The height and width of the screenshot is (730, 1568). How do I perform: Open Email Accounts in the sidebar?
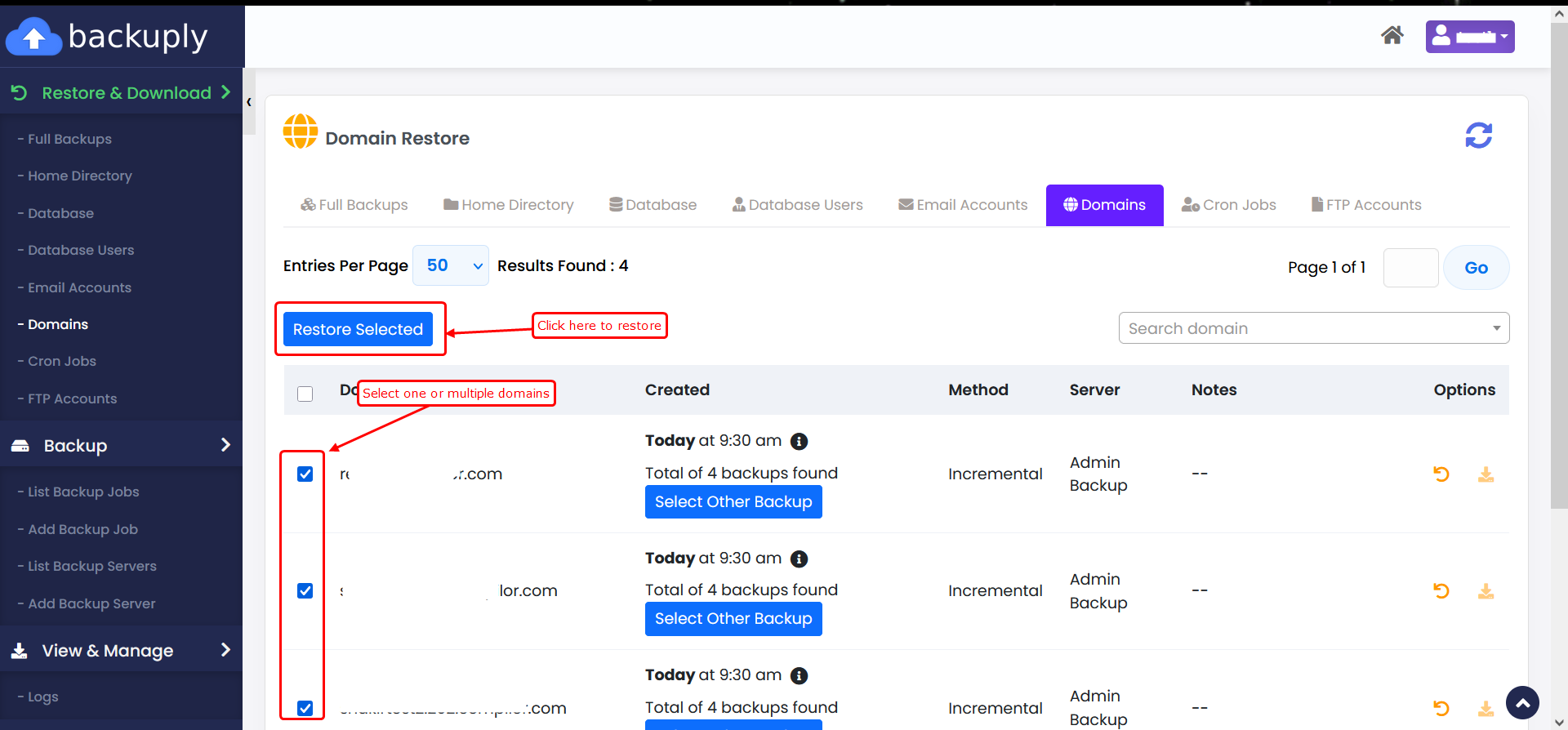tap(79, 287)
